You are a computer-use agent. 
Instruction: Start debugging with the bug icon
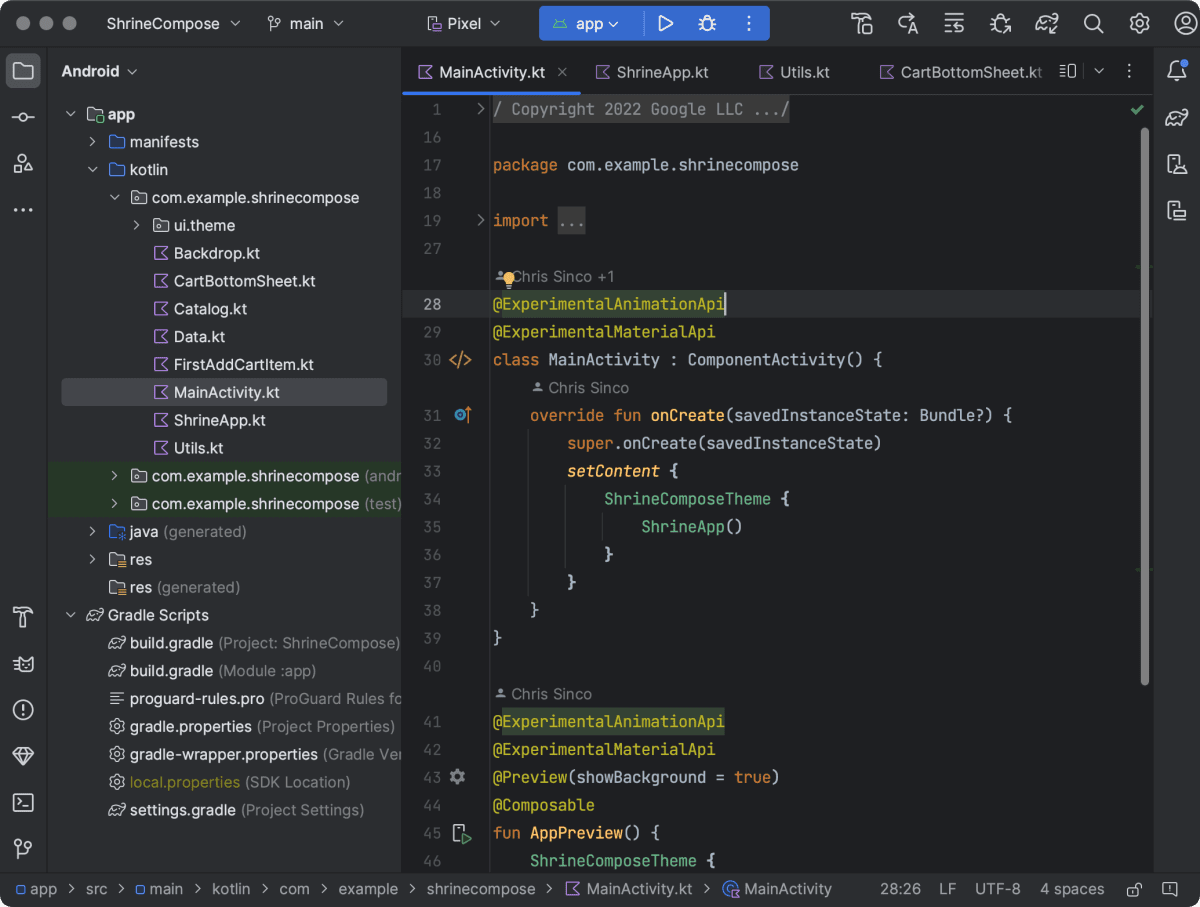pyautogui.click(x=706, y=23)
